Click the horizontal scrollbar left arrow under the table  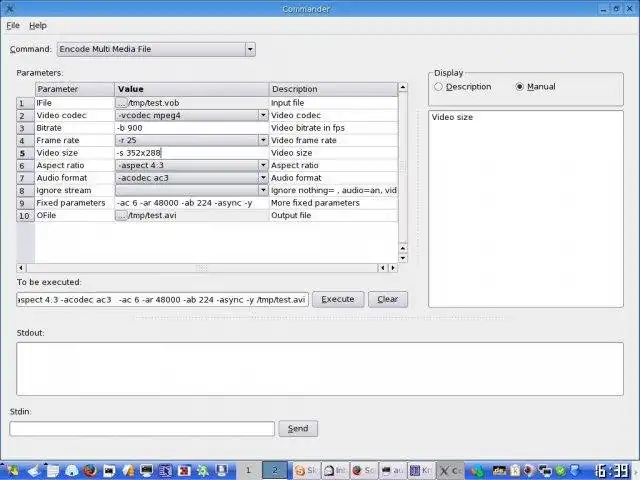(x=21, y=268)
